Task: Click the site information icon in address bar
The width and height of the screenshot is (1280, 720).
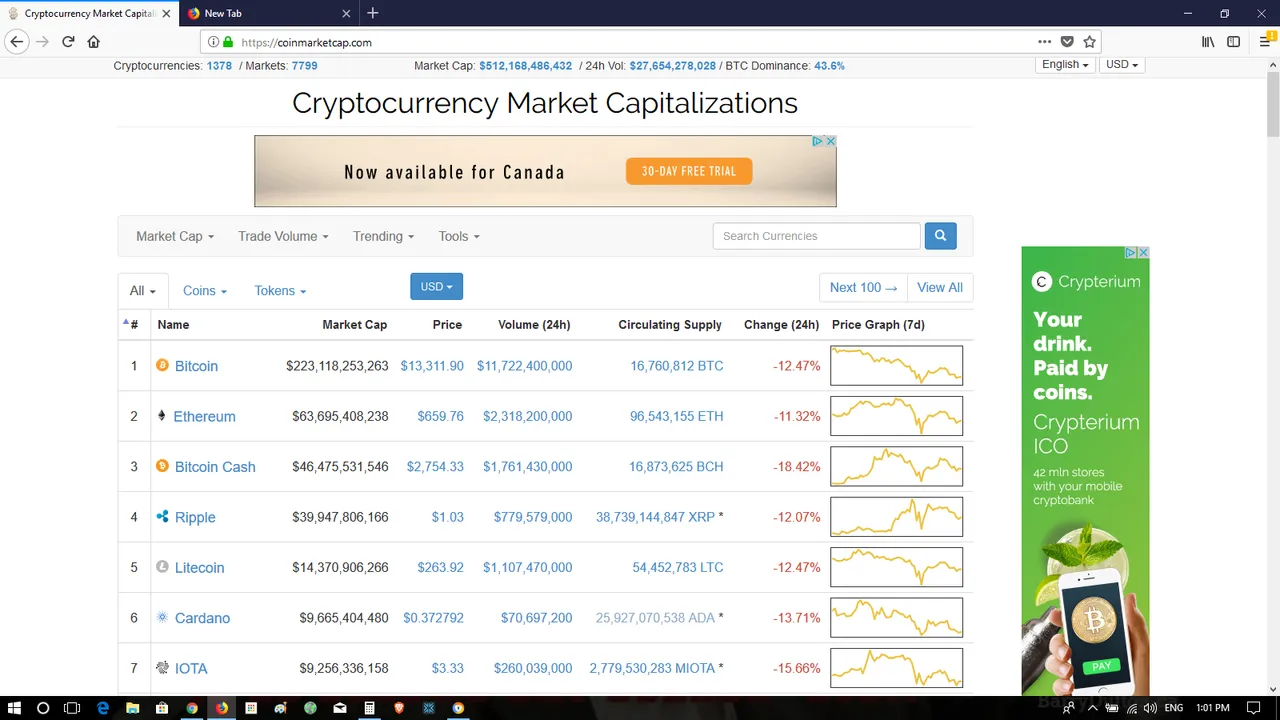Action: tap(213, 42)
